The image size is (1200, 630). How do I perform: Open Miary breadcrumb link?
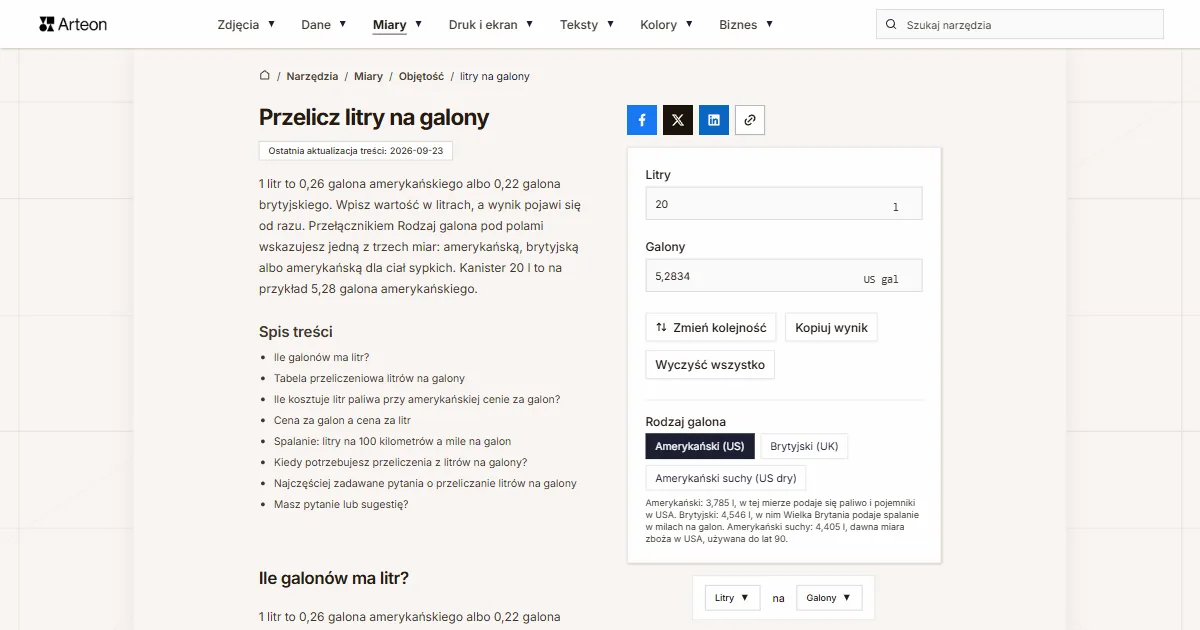click(x=368, y=76)
